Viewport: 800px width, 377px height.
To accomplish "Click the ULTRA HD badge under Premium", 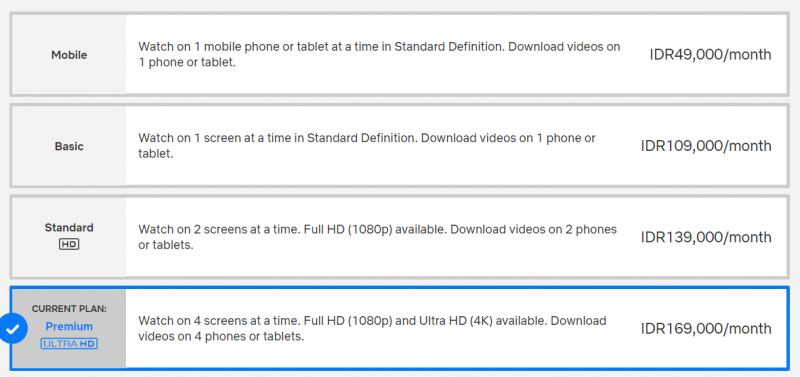I will tap(69, 344).
